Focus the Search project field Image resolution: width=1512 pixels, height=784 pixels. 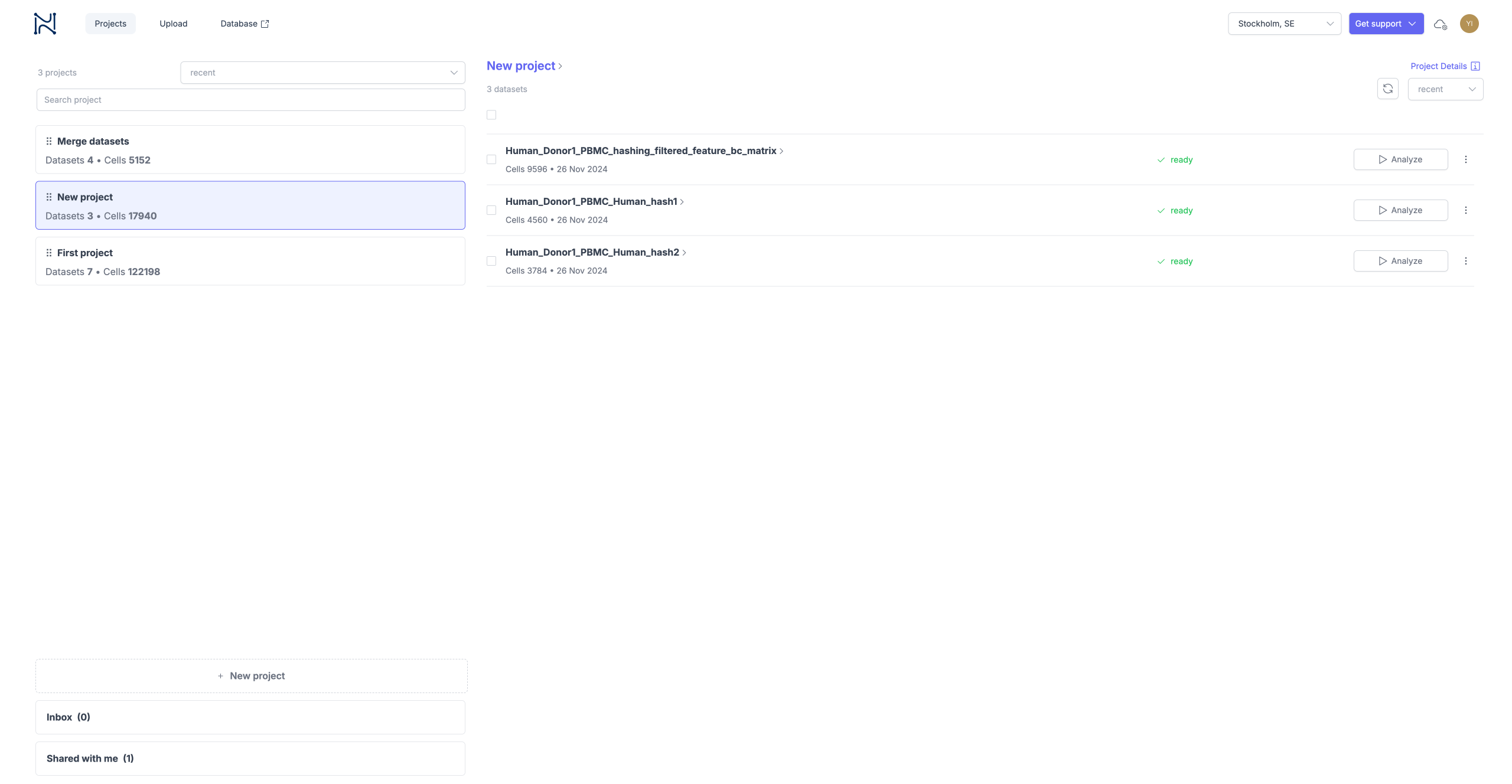[x=250, y=100]
